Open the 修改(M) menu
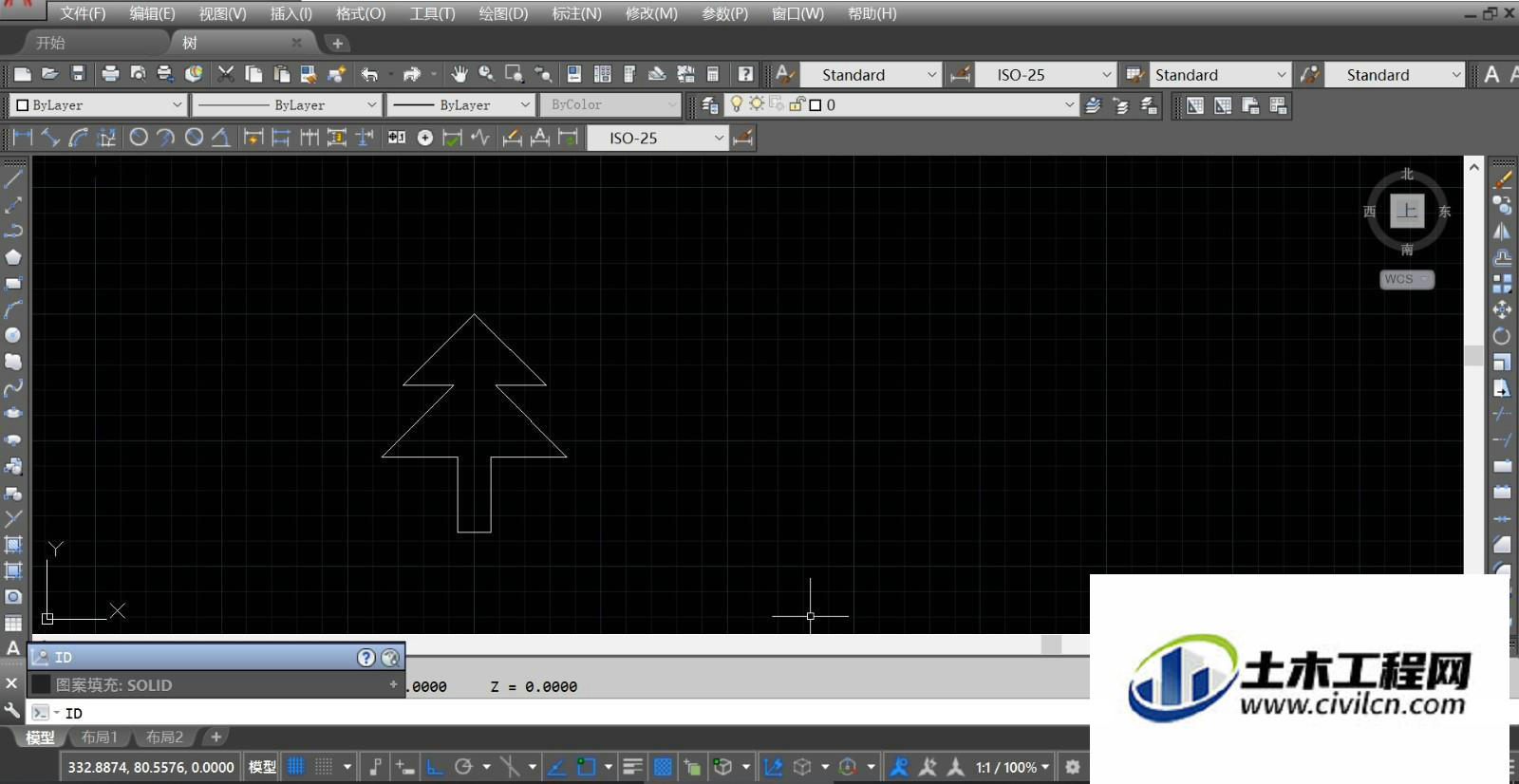 coord(651,13)
